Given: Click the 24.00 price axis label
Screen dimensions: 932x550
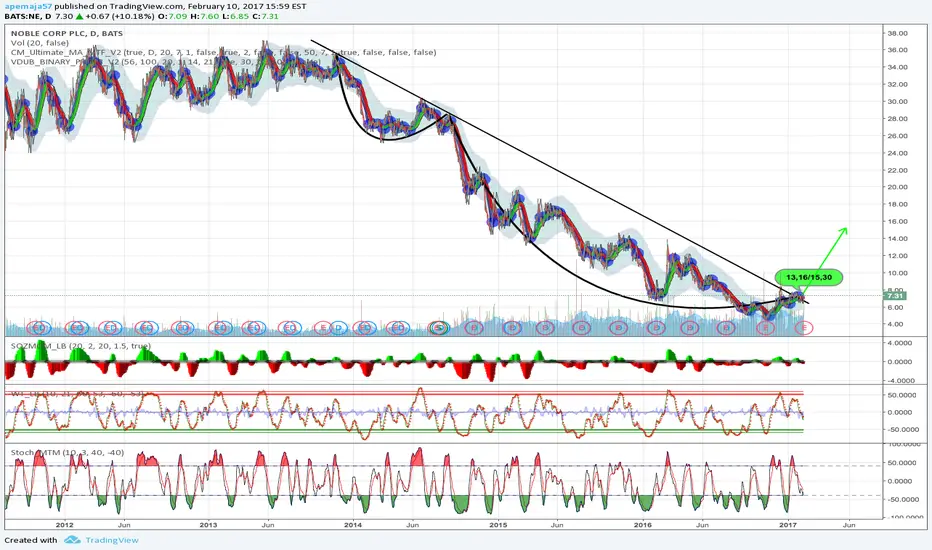Looking at the screenshot, I should (898, 153).
